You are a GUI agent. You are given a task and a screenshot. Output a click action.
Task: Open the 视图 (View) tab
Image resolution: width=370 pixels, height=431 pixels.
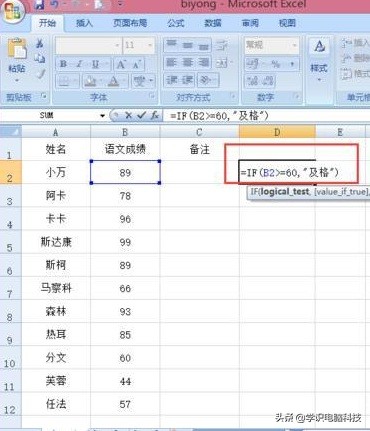pos(287,23)
